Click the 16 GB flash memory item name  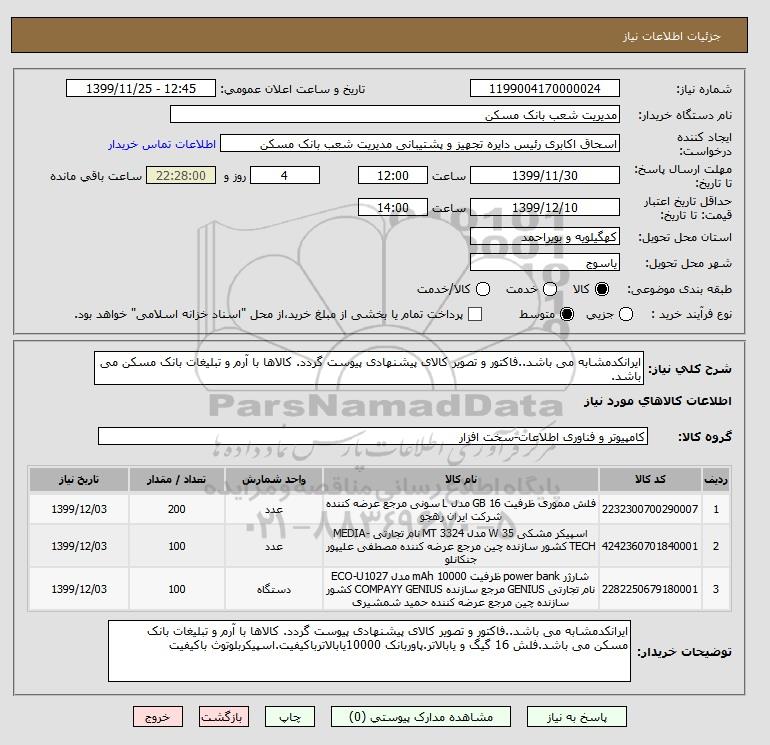(x=461, y=510)
